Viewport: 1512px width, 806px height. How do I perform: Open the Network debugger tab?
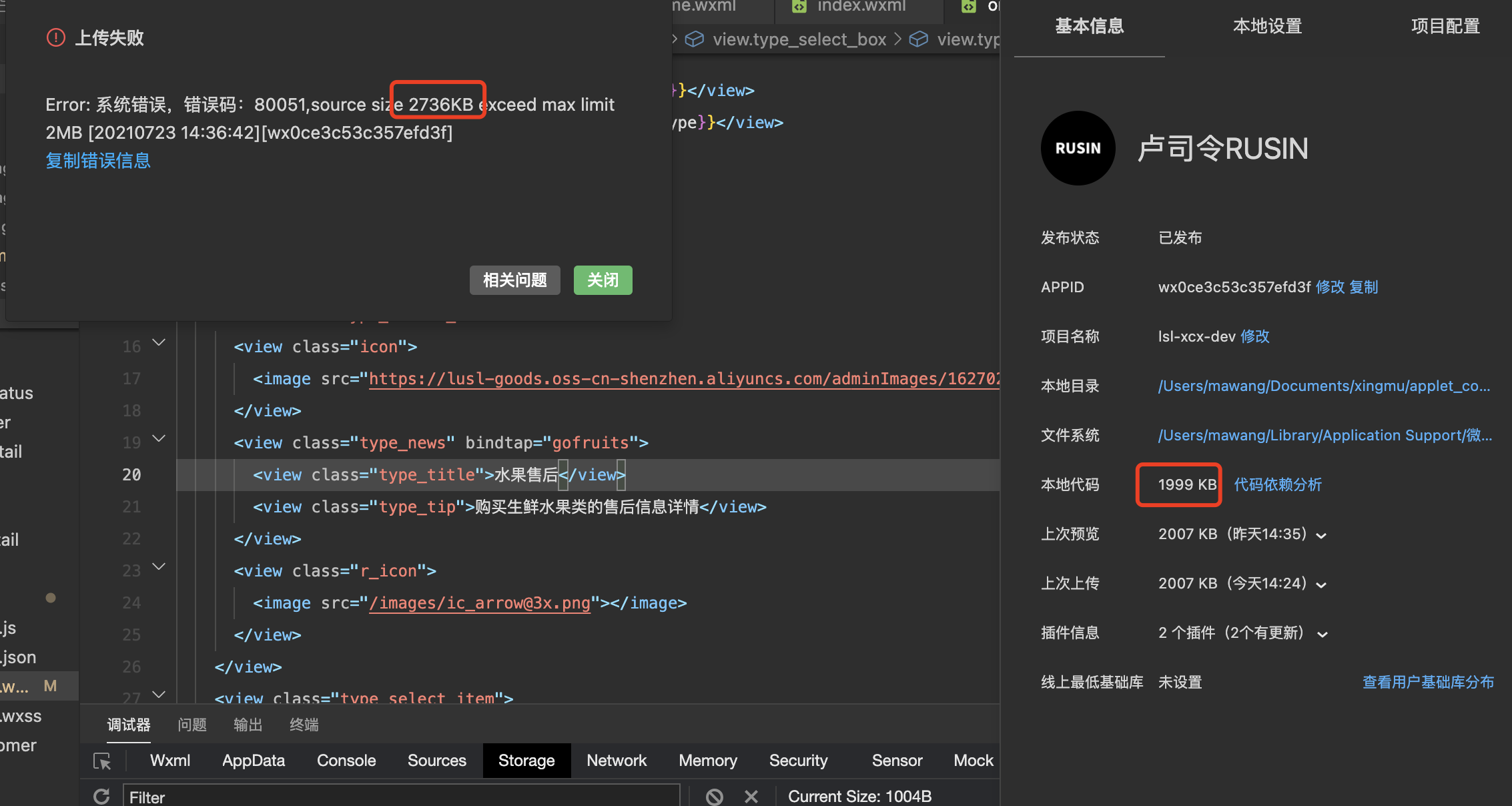point(617,761)
